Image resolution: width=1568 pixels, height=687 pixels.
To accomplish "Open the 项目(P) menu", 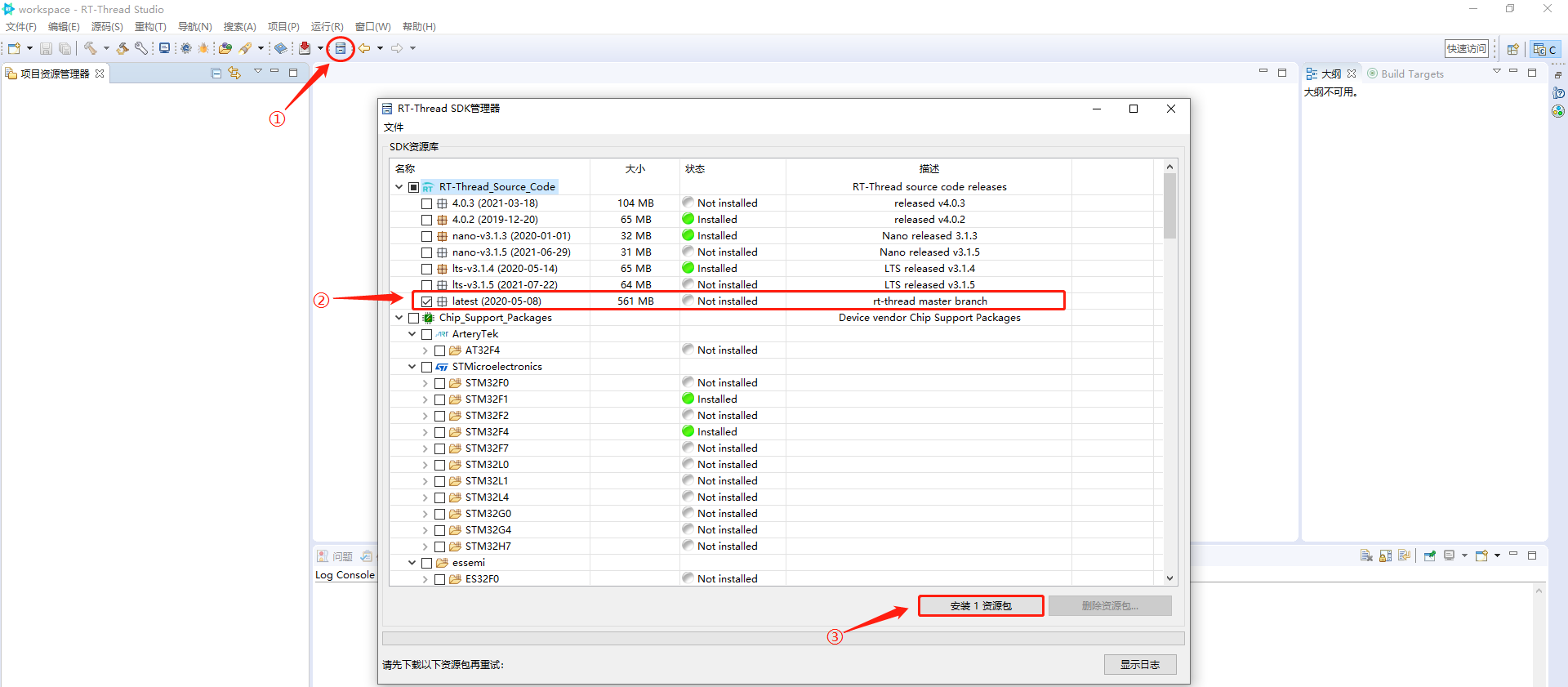I will [283, 27].
